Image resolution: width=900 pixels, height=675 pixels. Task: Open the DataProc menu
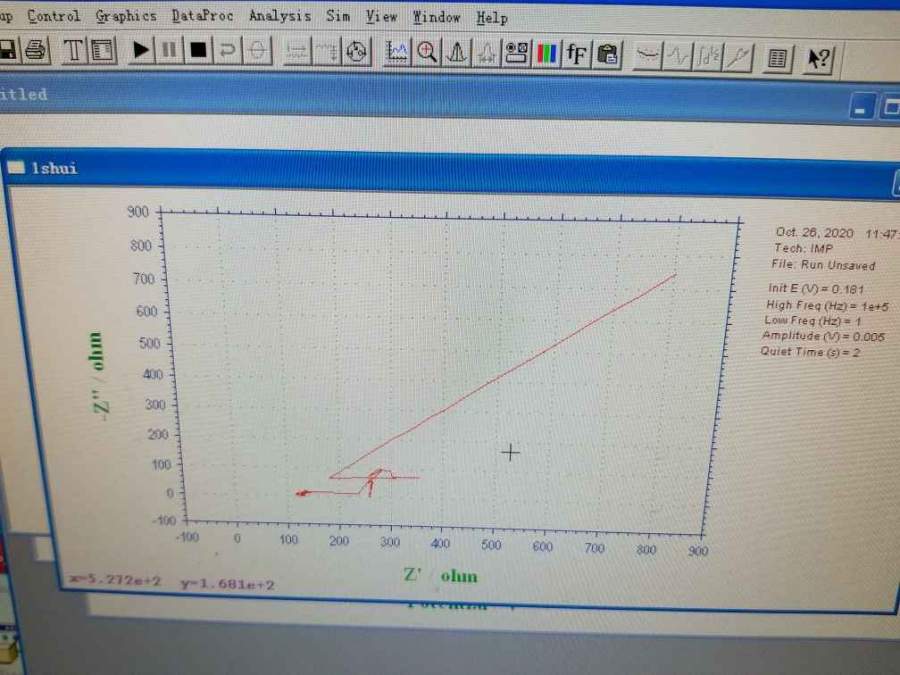point(202,16)
